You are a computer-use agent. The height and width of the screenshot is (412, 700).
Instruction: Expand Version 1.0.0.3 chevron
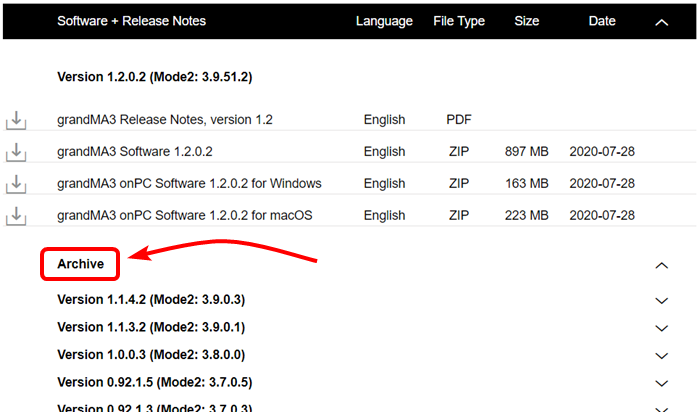tap(661, 355)
